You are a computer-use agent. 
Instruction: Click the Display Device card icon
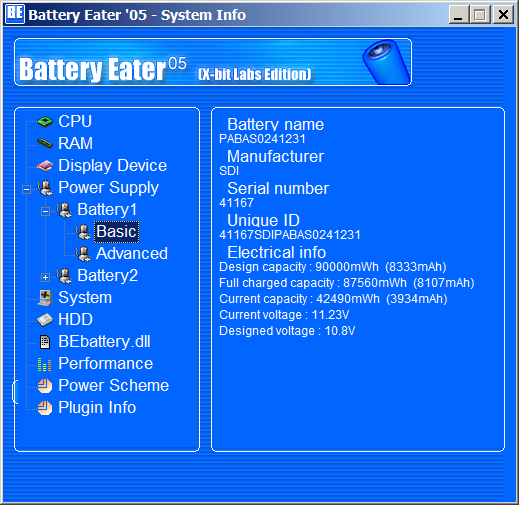tap(45, 166)
